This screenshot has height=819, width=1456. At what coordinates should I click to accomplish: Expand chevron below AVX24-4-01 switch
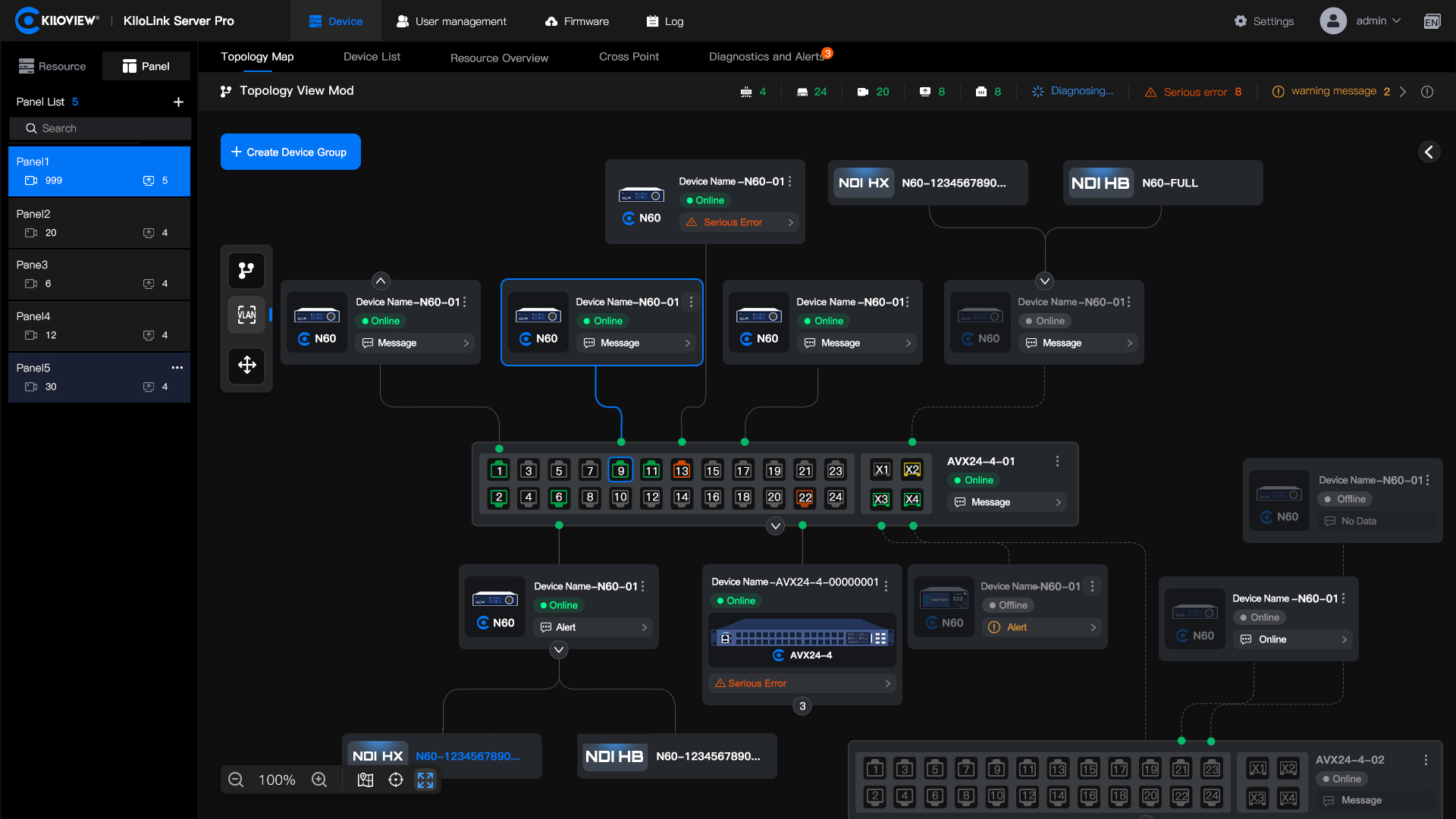(775, 526)
